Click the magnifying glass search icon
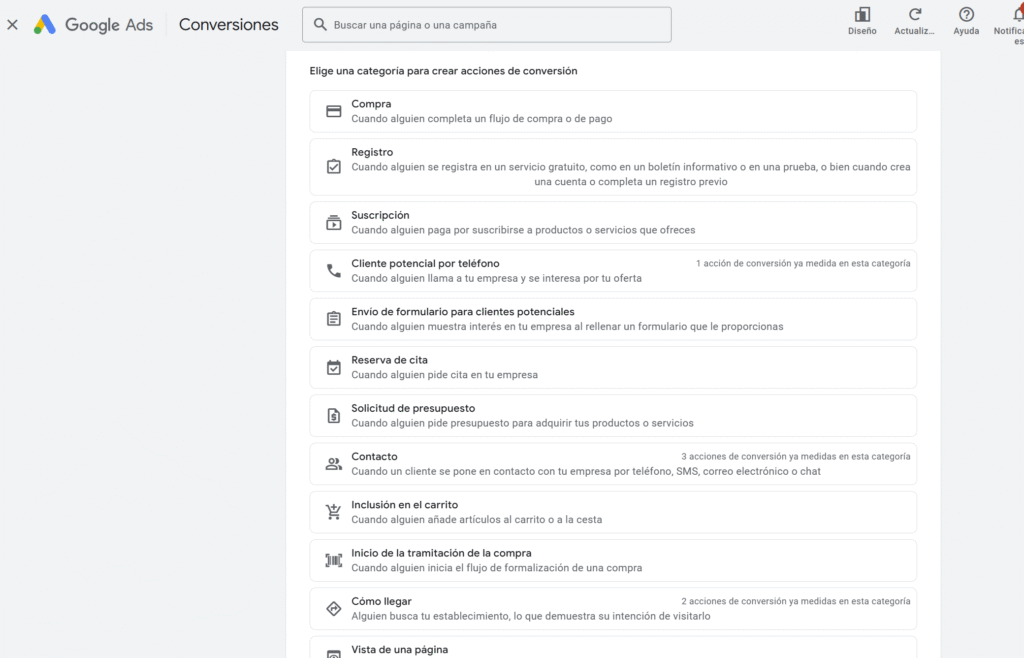The image size is (1024, 658). click(320, 25)
